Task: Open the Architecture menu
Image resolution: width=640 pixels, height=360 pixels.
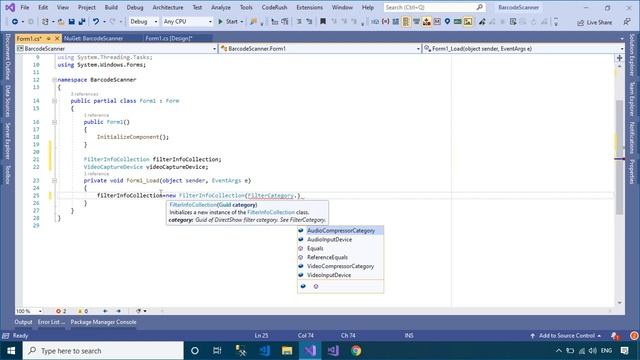Action: [168, 7]
